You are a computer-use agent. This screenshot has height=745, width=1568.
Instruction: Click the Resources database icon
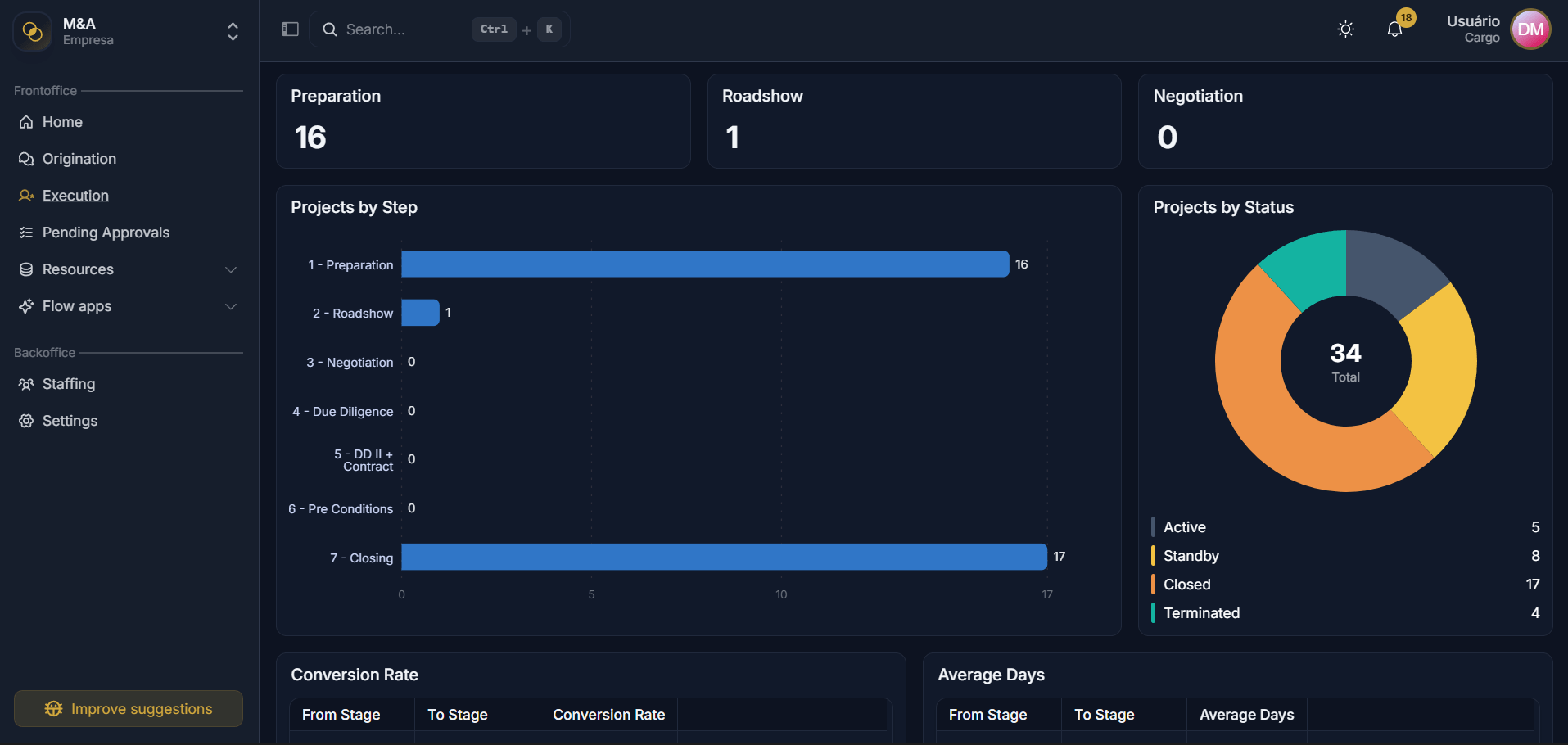coord(26,269)
